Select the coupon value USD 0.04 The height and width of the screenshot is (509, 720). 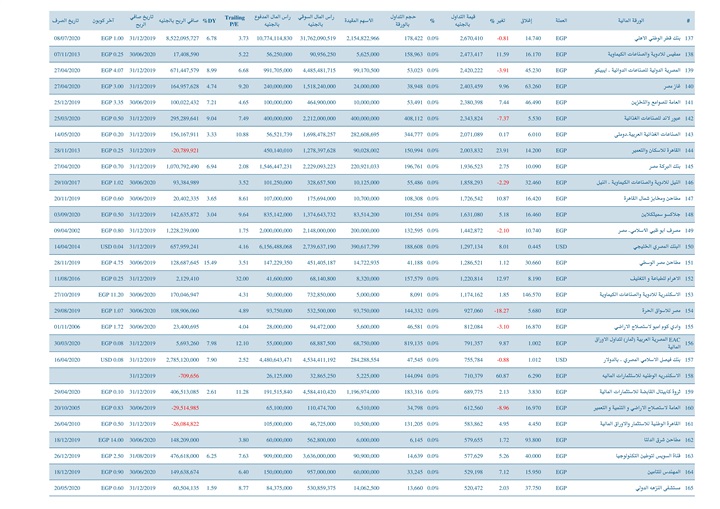112,248
